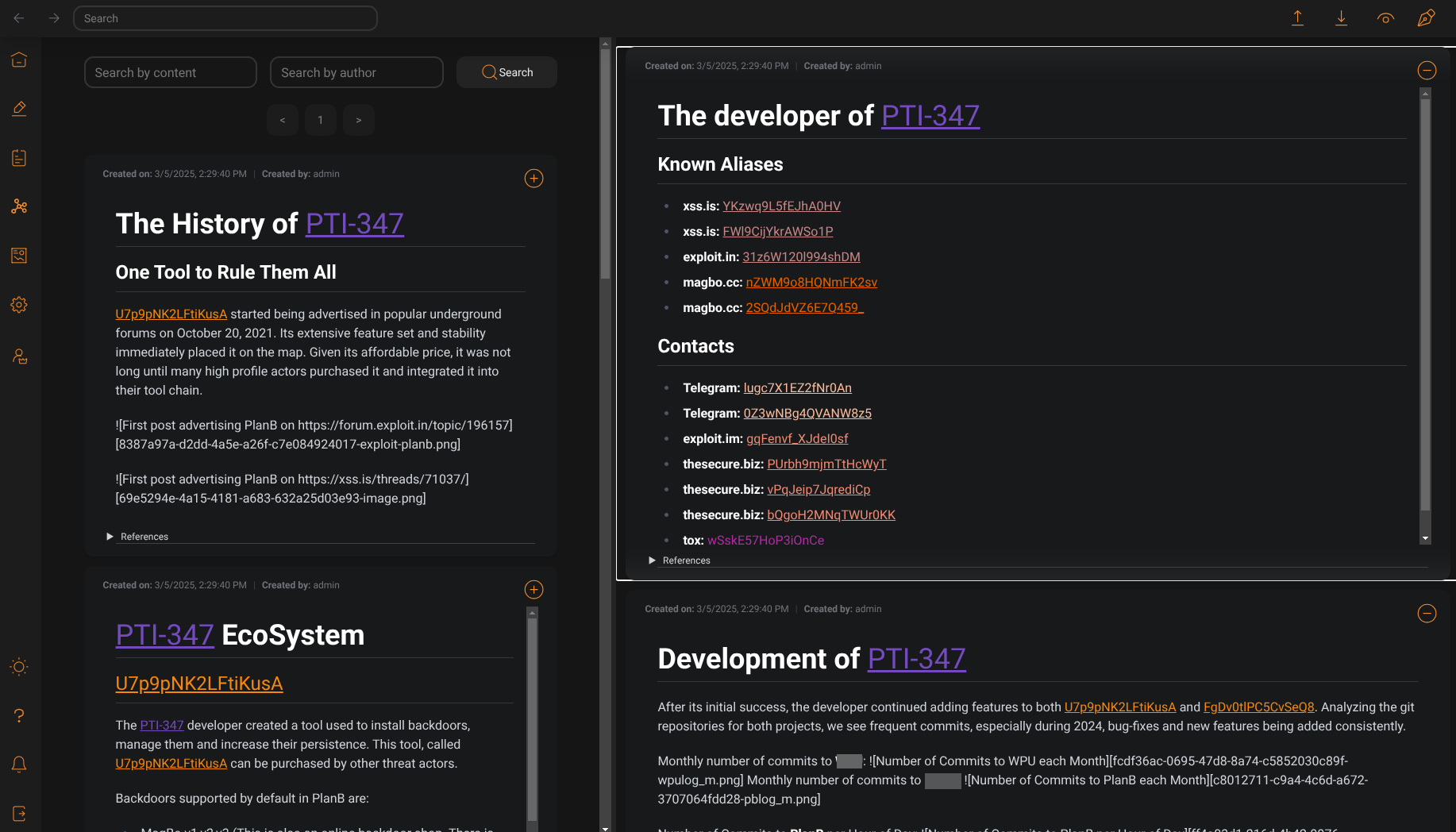This screenshot has height=832, width=1456.
Task: Go to next page of results
Action: (x=359, y=120)
